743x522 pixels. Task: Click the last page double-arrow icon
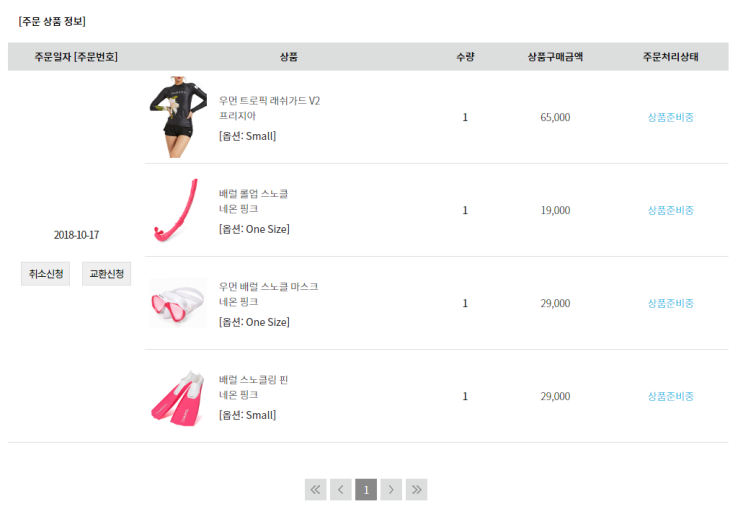pos(416,489)
